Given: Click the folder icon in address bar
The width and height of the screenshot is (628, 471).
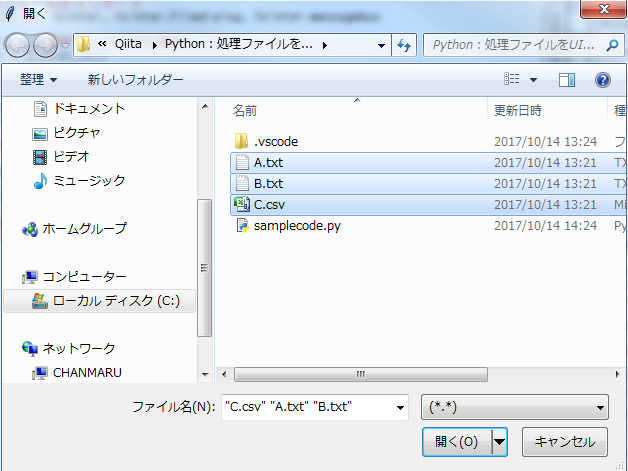Looking at the screenshot, I should tap(84, 44).
